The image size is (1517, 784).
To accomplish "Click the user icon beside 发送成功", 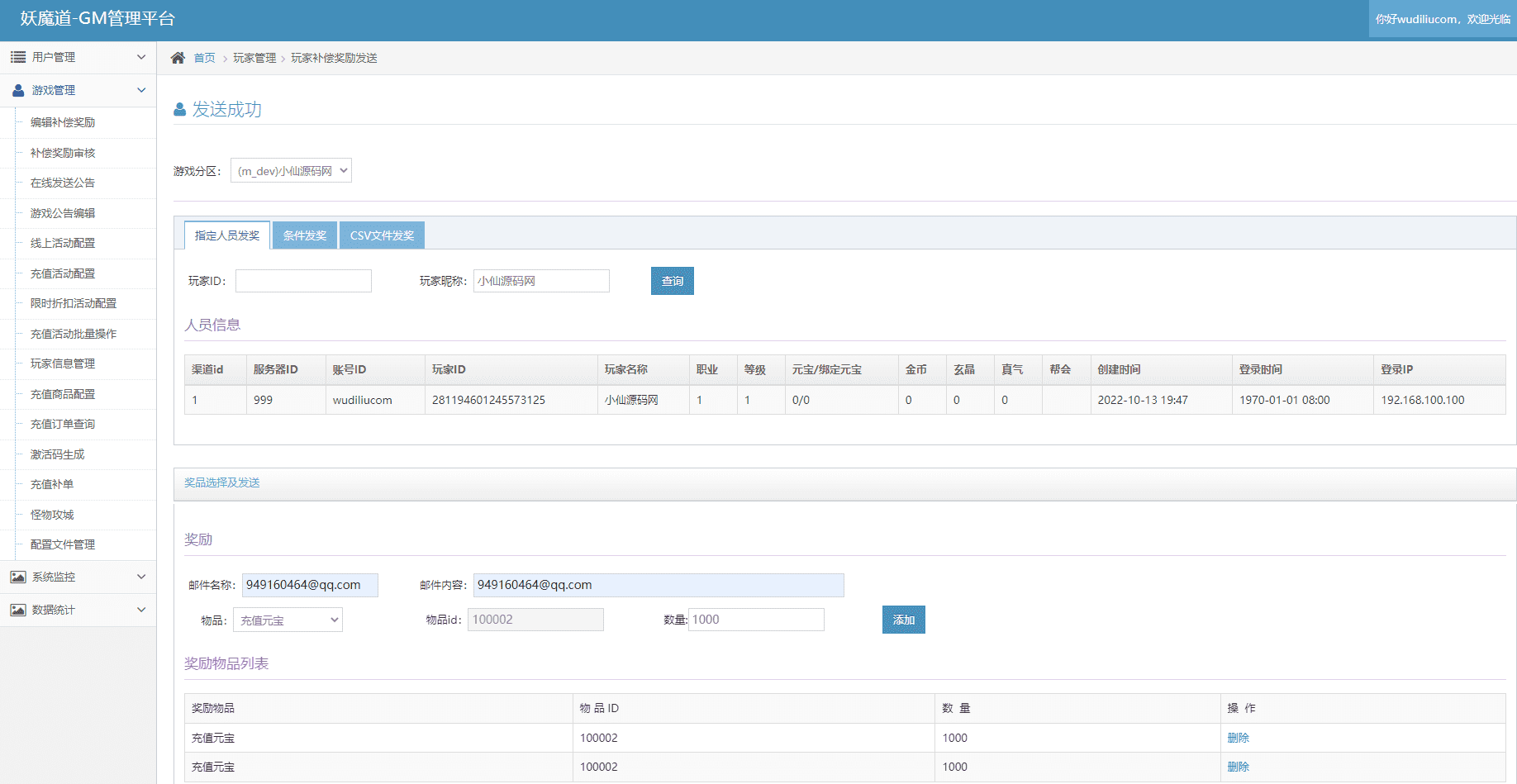I will (x=180, y=110).
